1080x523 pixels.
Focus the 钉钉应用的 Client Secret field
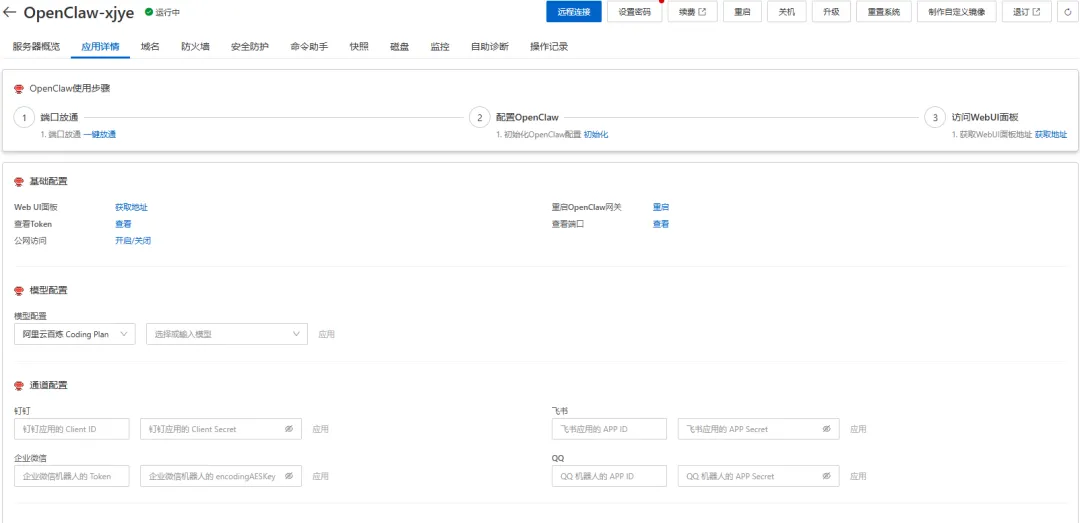(221, 429)
